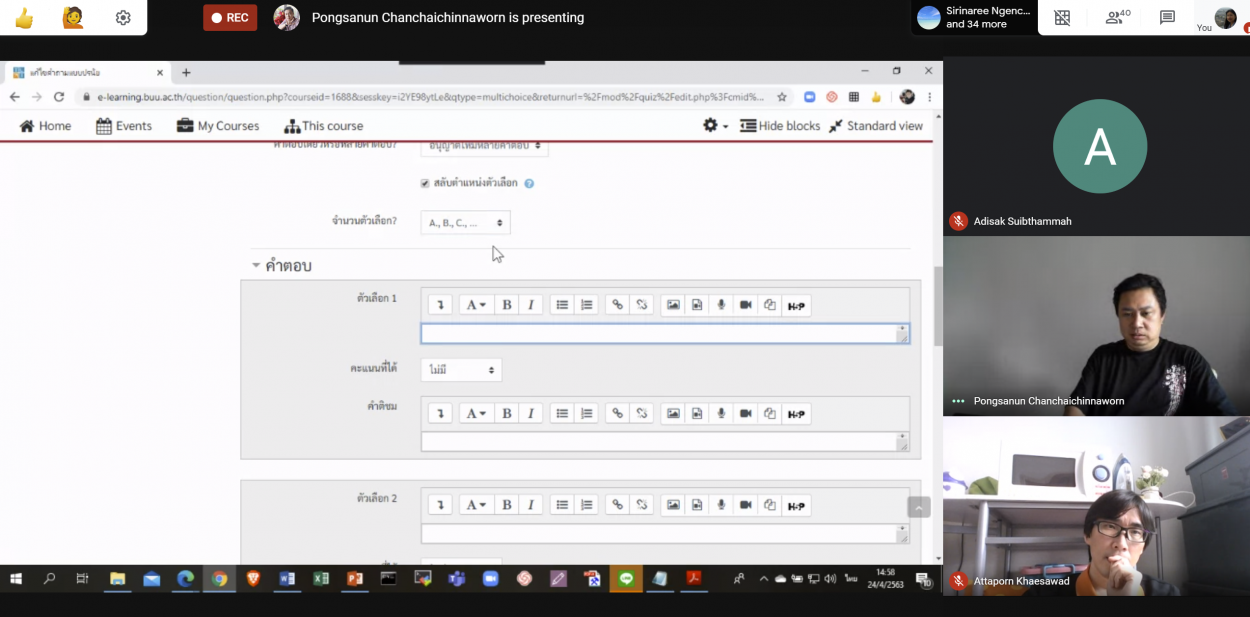Toggle the สลับตำแหน่งตัวเลือก checkbox
This screenshot has height=617, width=1250.
point(425,183)
